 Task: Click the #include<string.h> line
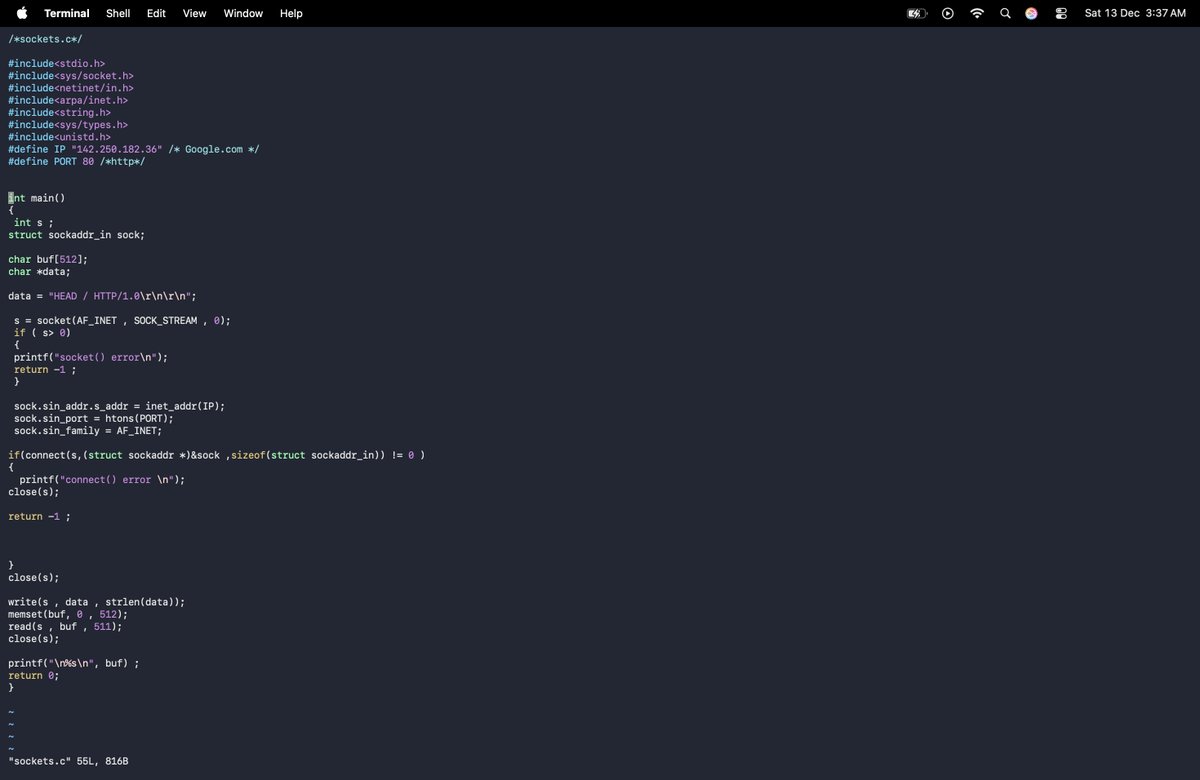[x=60, y=112]
